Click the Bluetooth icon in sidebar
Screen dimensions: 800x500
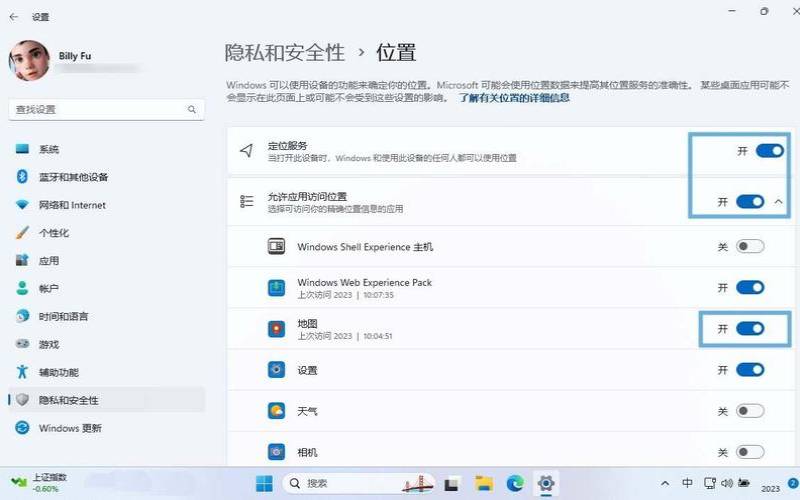click(22, 177)
